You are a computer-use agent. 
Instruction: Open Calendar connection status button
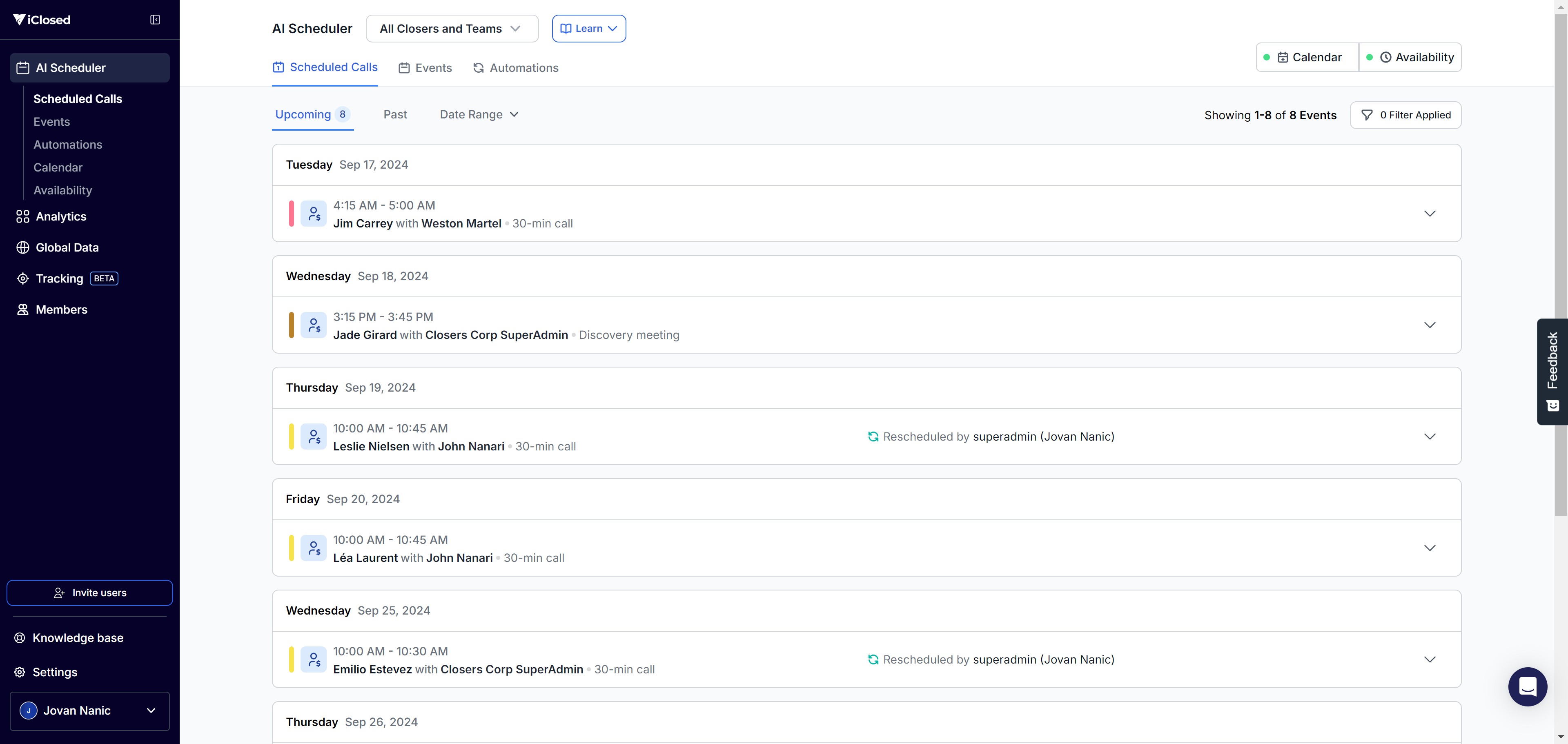click(x=1308, y=57)
